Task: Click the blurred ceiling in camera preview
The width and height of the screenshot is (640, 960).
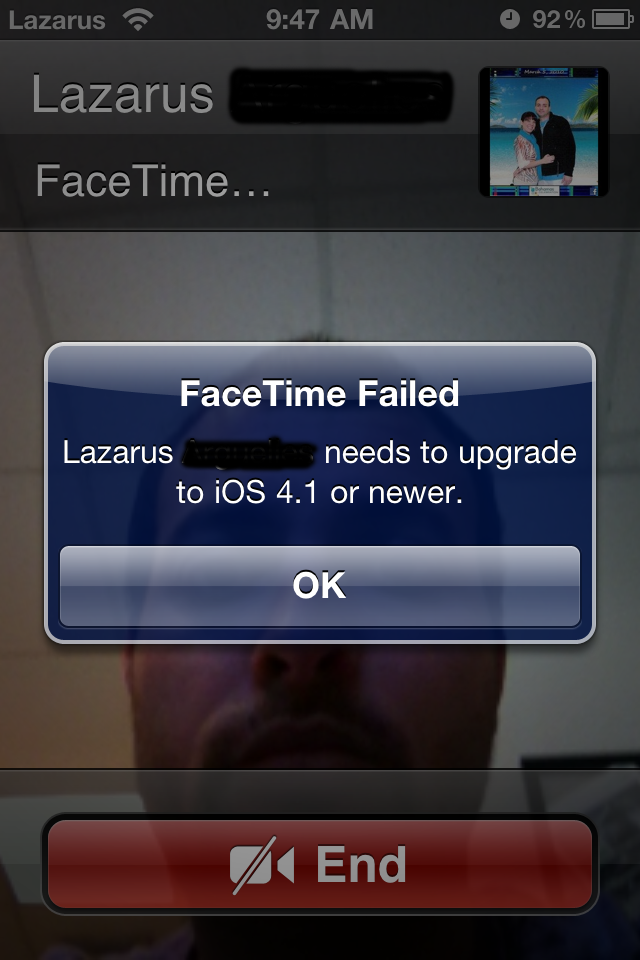Action: [320, 282]
